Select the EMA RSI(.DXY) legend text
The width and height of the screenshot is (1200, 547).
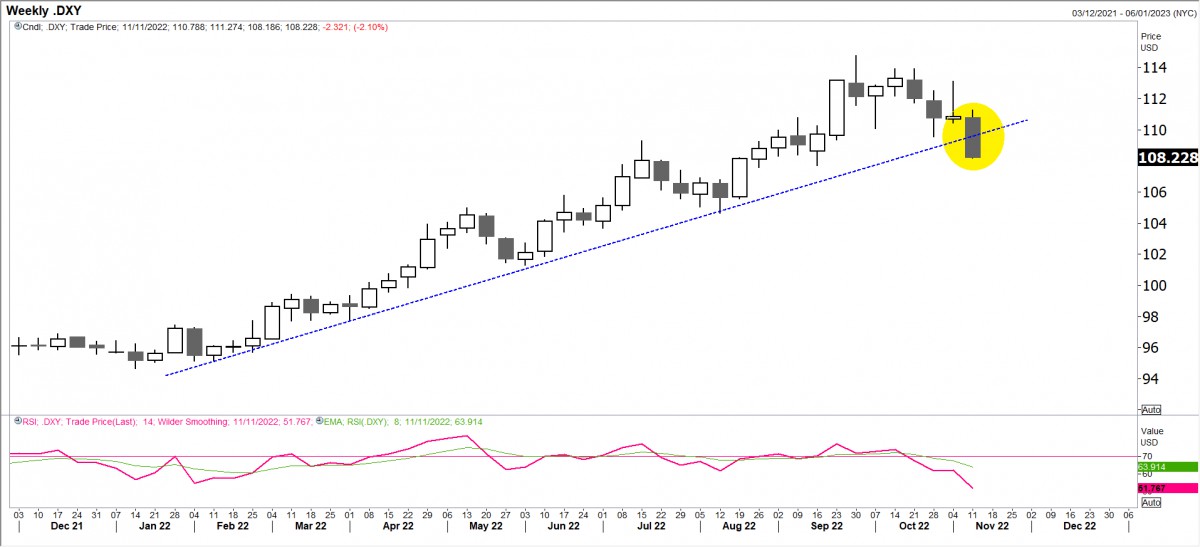click(x=400, y=422)
